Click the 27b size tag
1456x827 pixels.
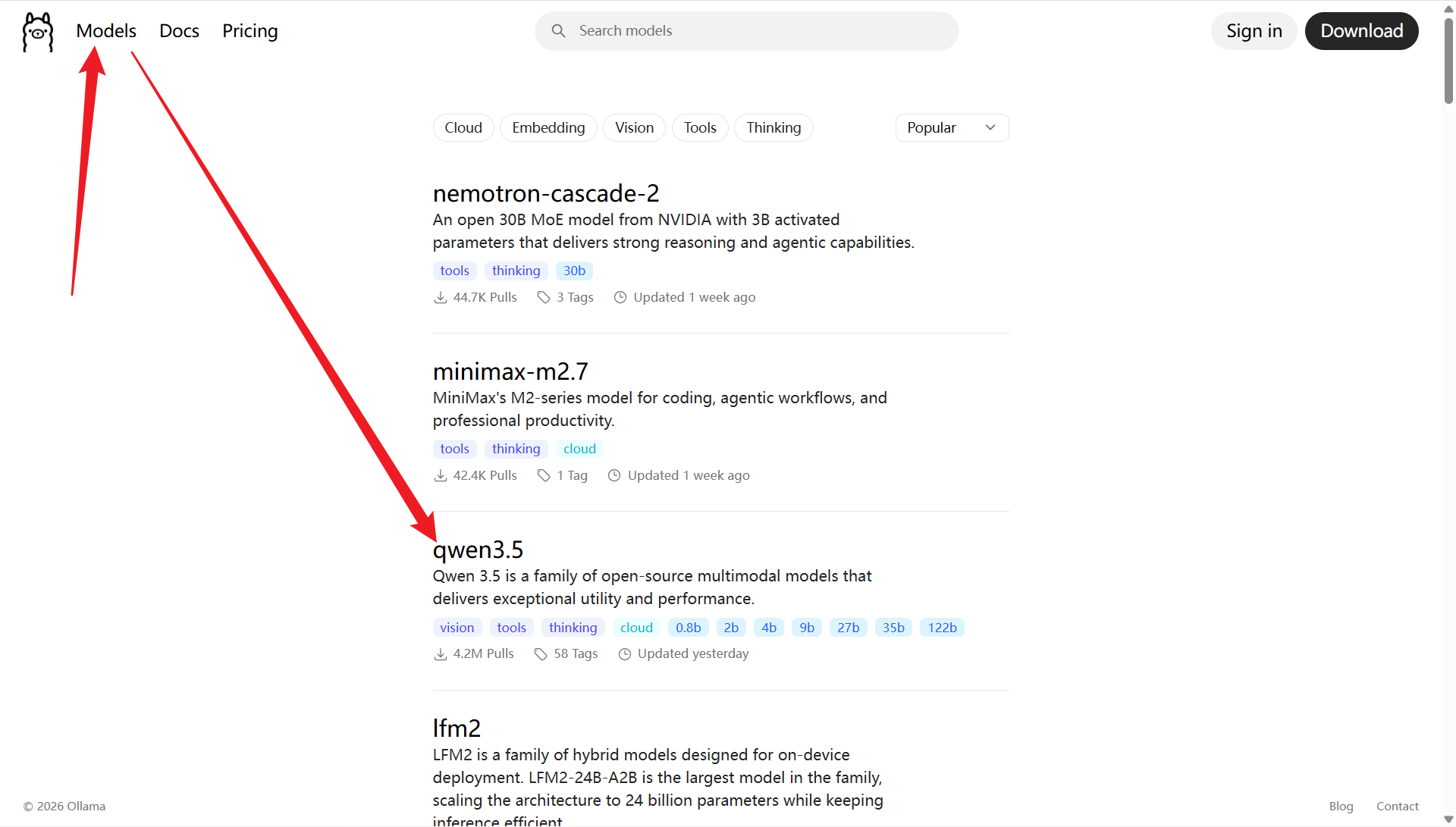point(849,628)
